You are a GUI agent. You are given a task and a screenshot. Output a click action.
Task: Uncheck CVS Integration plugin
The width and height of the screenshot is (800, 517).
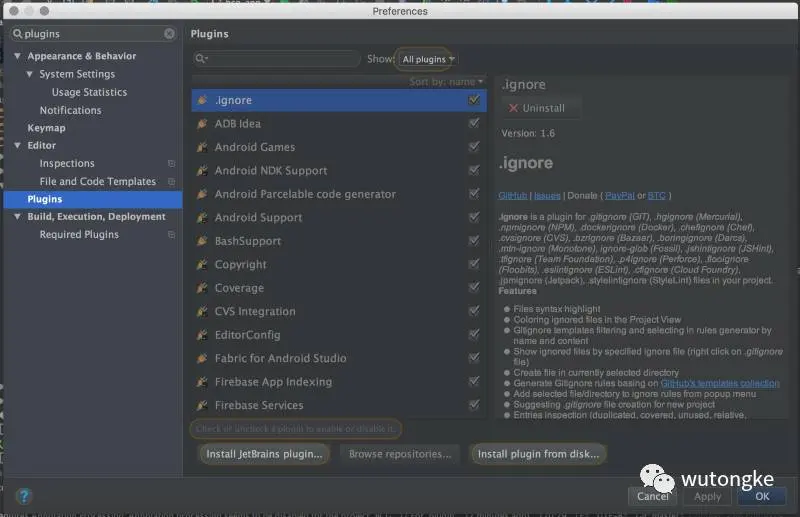(x=474, y=311)
